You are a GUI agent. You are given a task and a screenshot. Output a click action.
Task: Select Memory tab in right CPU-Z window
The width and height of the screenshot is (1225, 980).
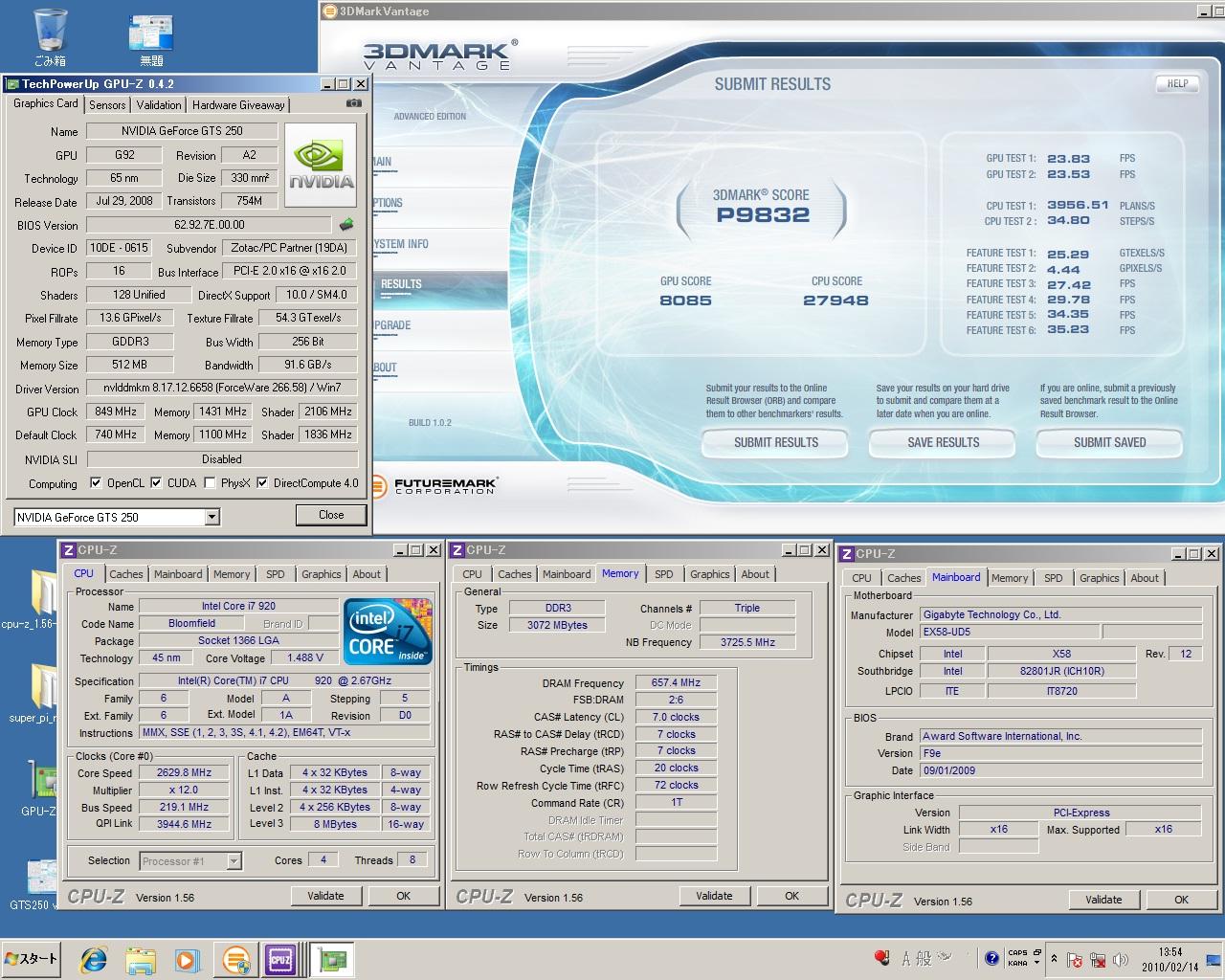(x=1010, y=578)
